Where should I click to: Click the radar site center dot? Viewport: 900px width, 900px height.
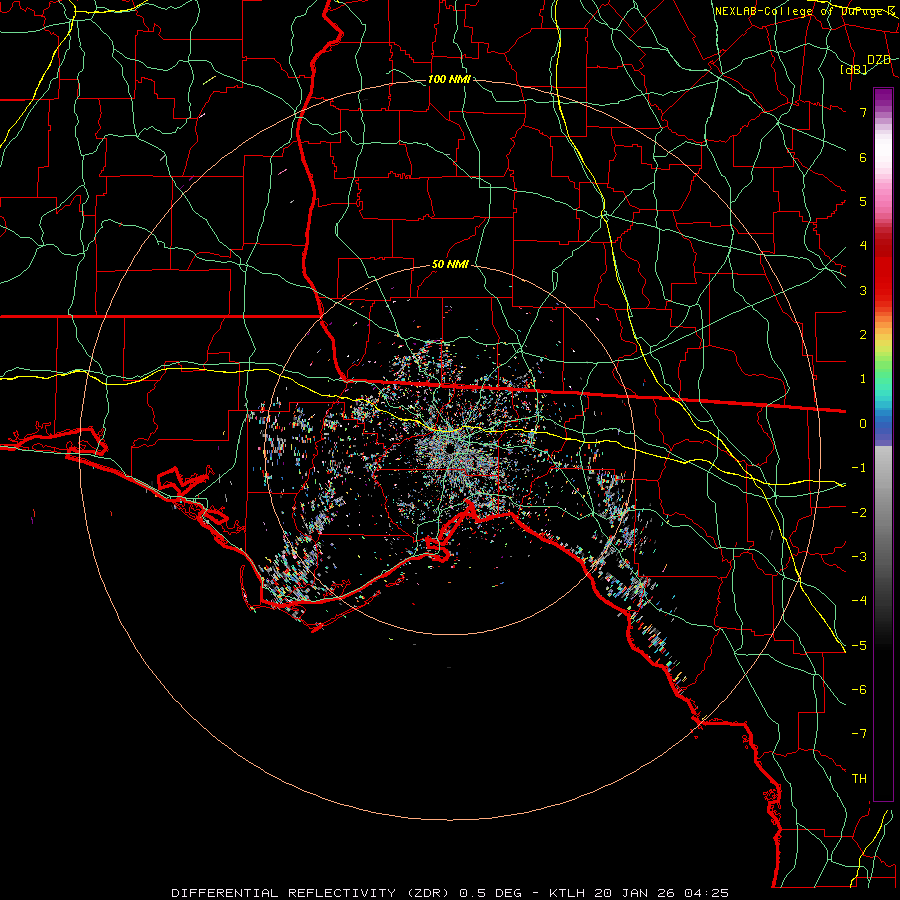coord(450,447)
